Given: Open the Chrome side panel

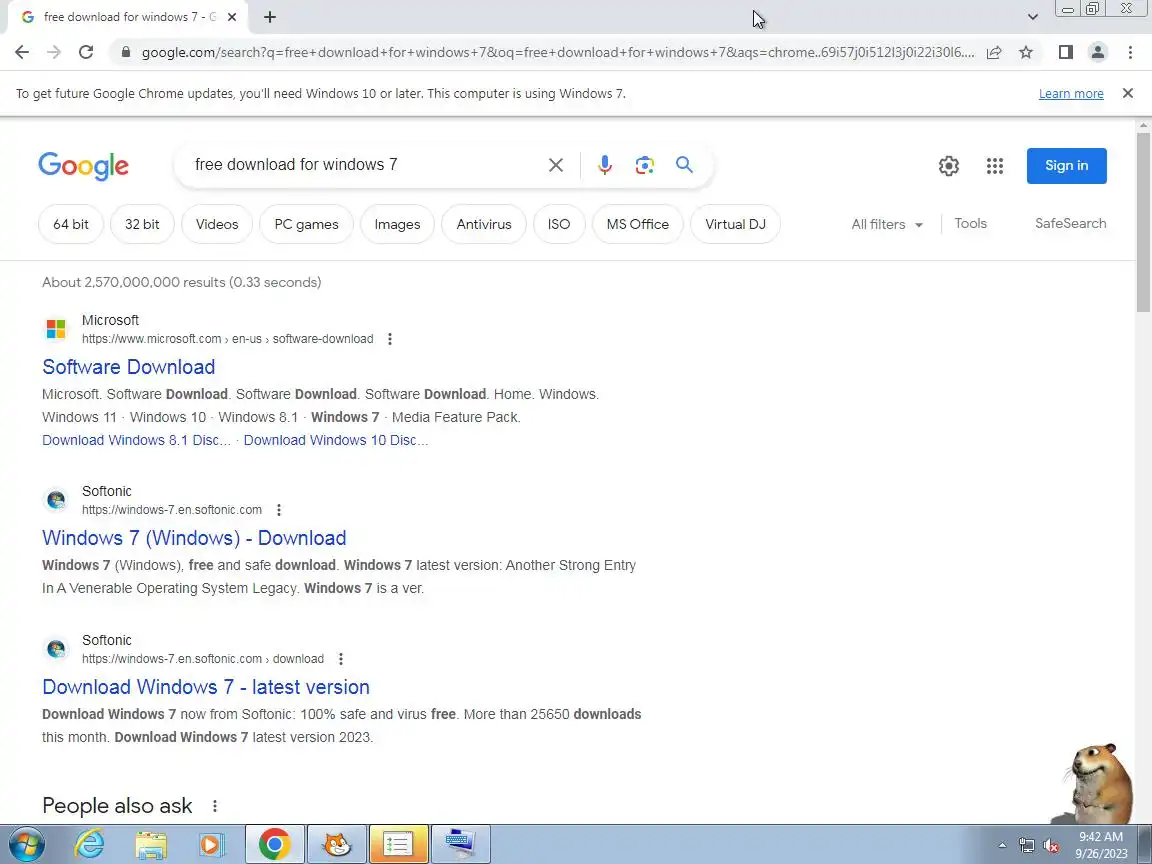Looking at the screenshot, I should (x=1065, y=52).
